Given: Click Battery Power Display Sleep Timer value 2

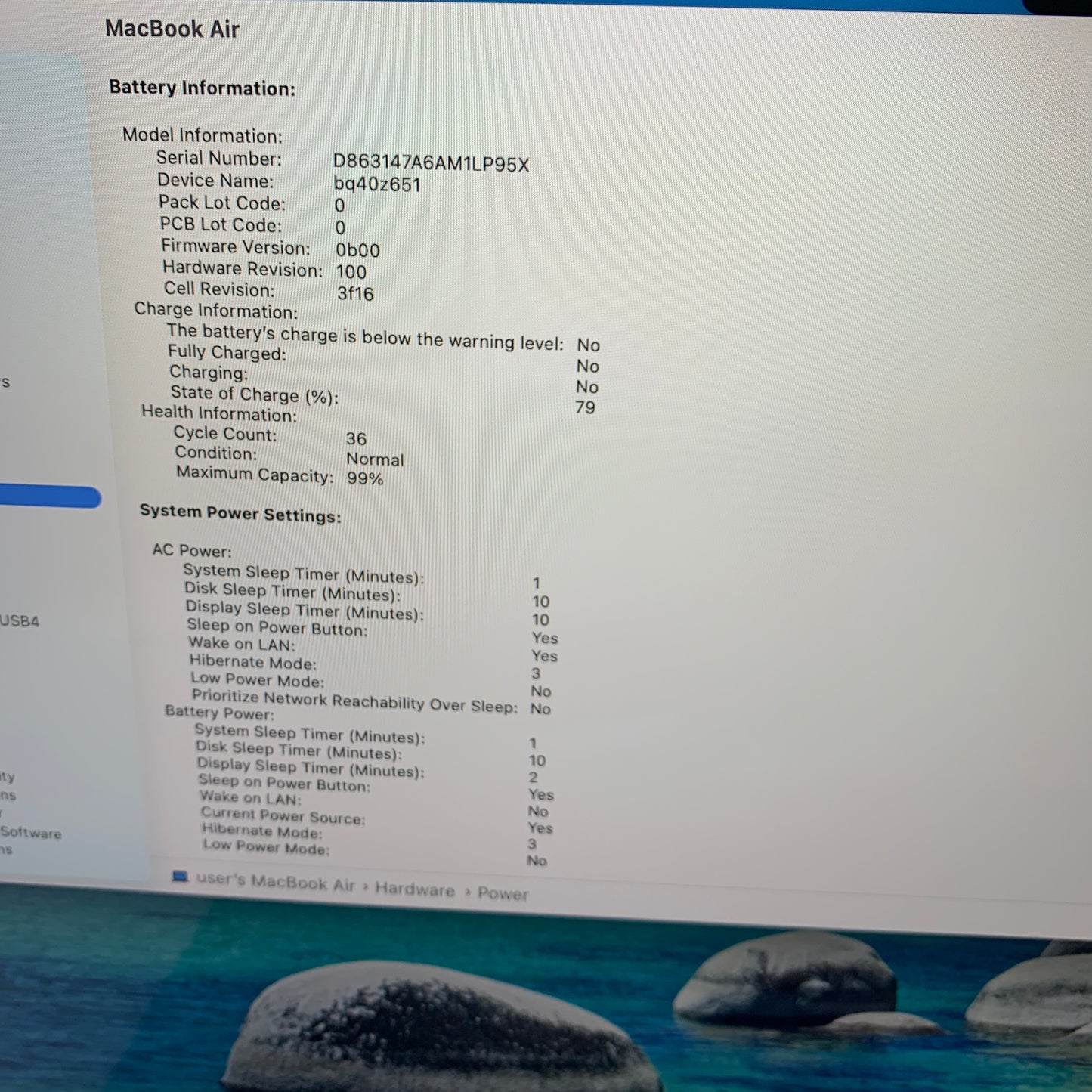Looking at the screenshot, I should 533,778.
